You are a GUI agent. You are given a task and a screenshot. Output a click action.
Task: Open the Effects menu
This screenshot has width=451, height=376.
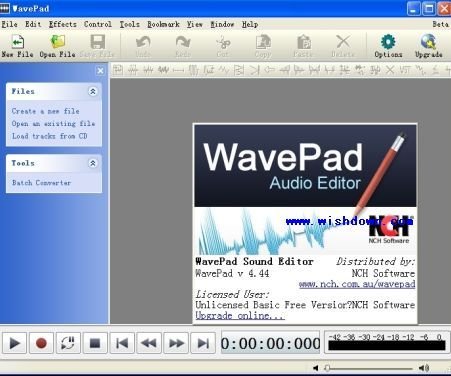(63, 24)
